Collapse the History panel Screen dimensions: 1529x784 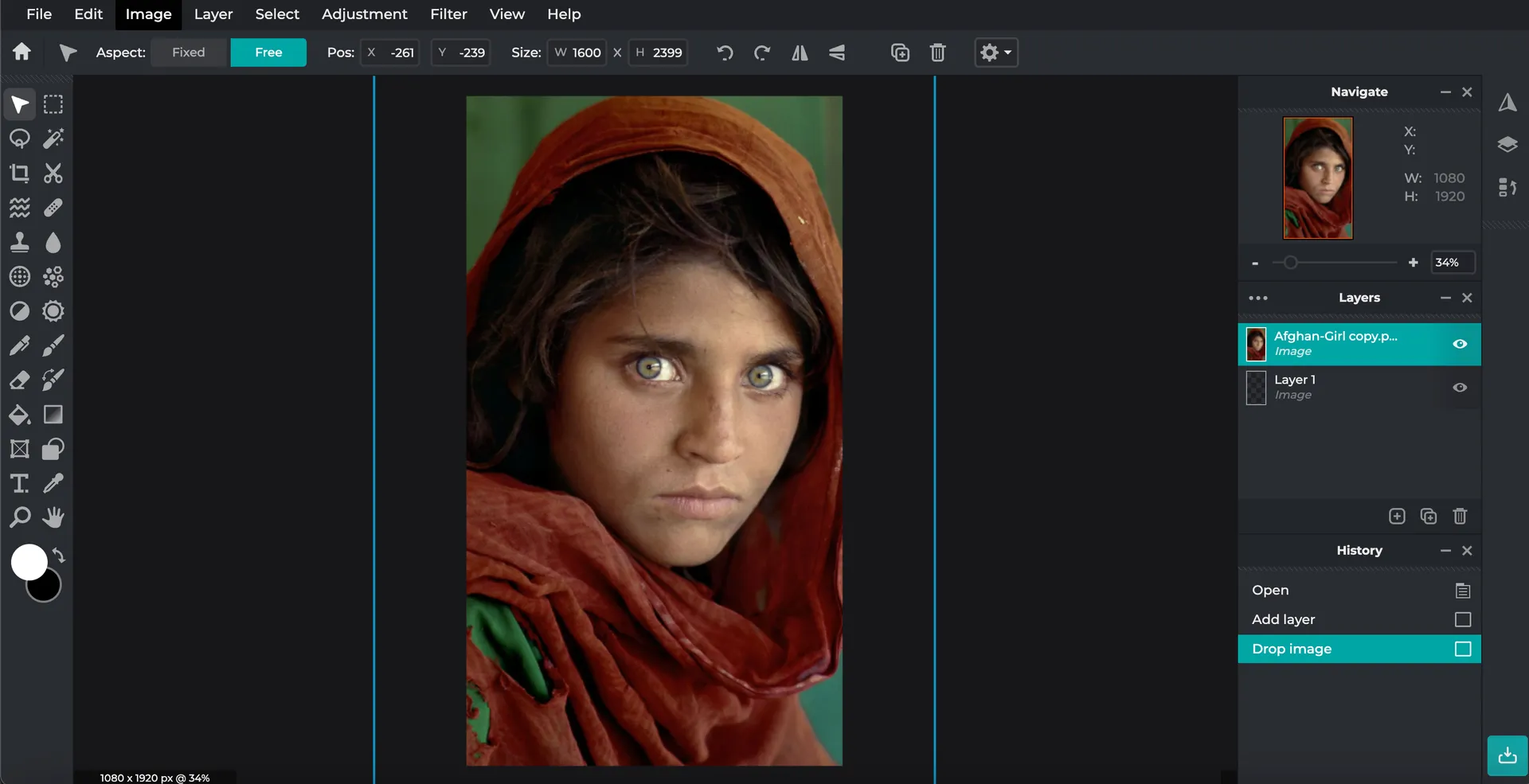[1445, 551]
